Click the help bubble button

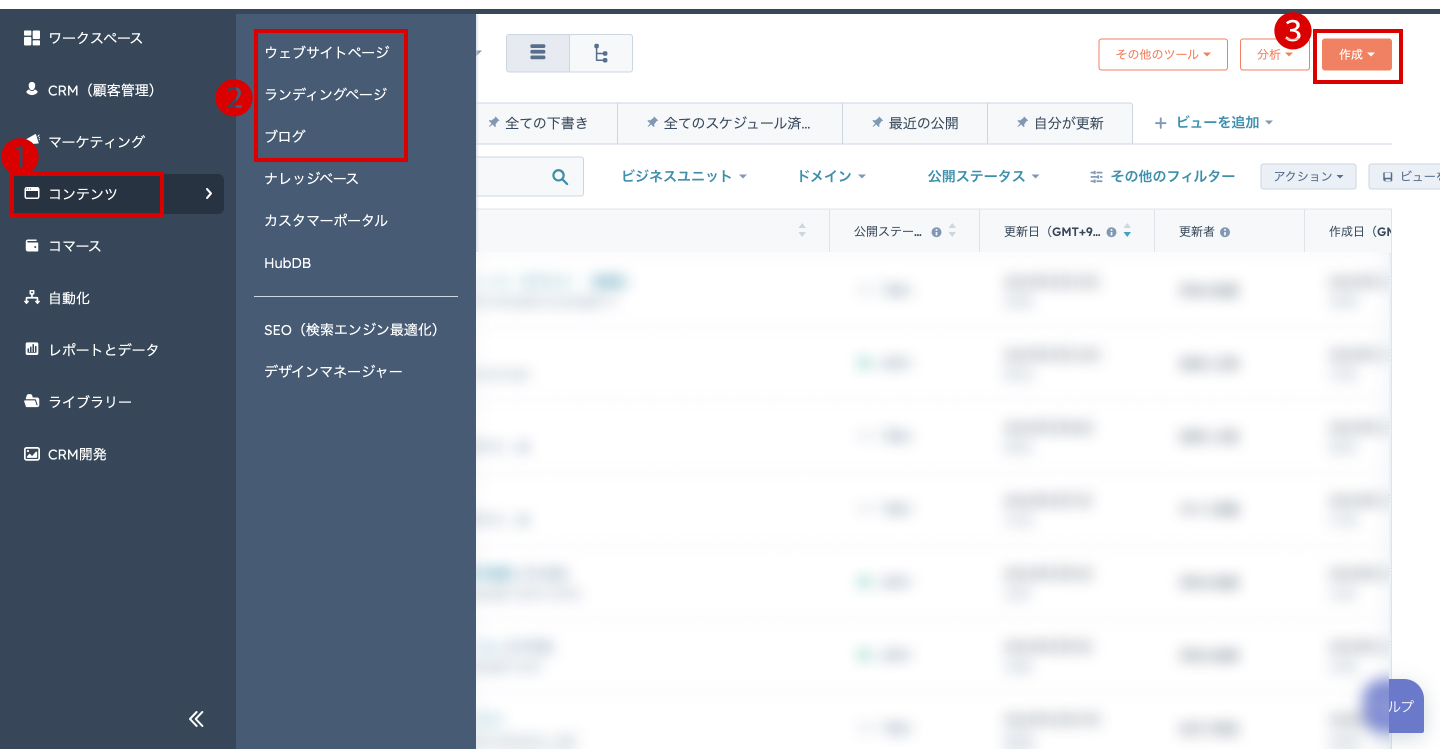1400,706
